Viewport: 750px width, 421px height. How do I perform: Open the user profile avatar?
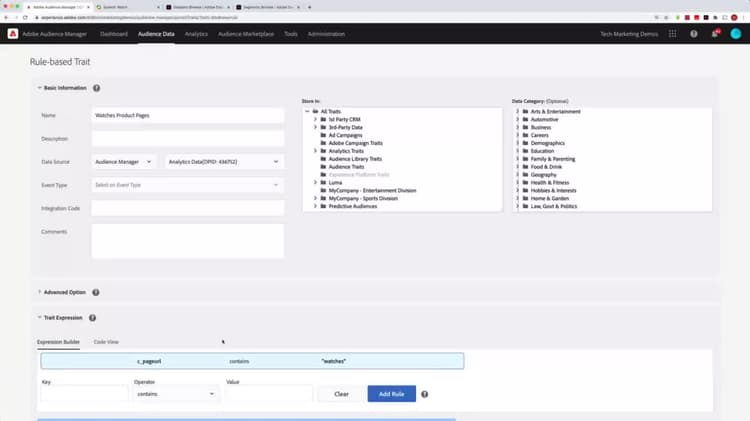(x=736, y=33)
